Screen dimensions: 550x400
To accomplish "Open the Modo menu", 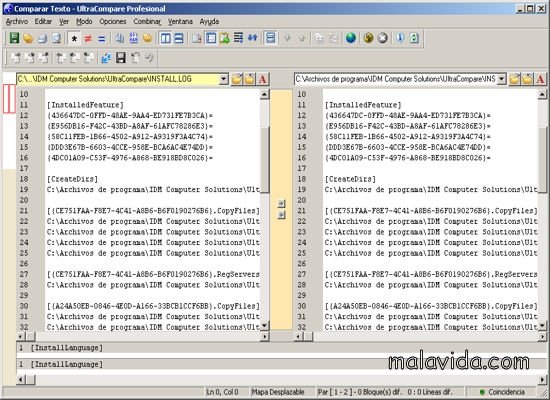I will [x=84, y=21].
